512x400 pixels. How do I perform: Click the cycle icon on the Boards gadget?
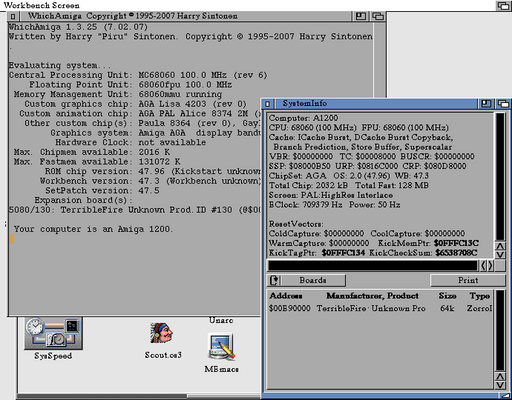point(274,280)
